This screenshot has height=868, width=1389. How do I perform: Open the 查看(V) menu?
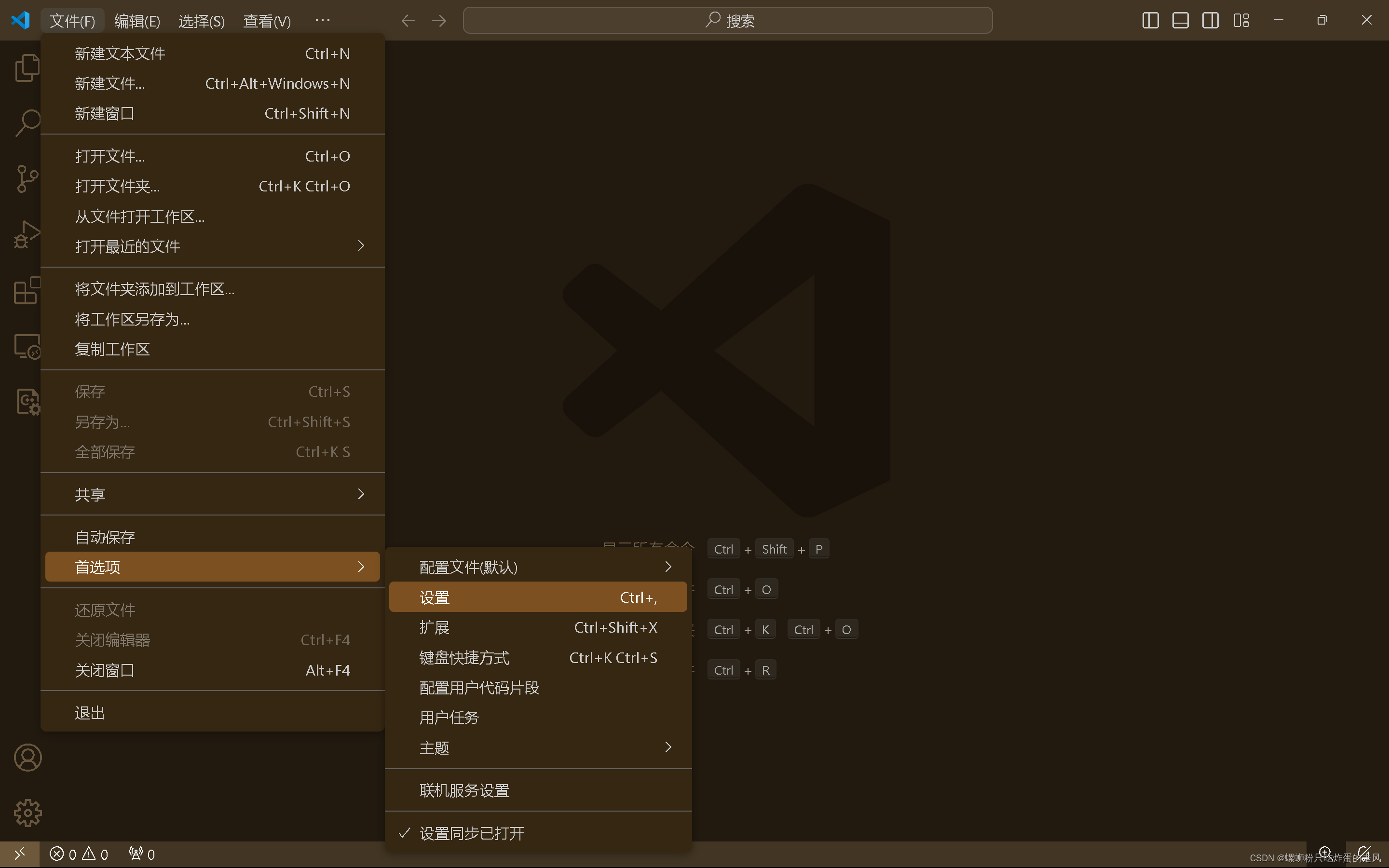coord(267,21)
